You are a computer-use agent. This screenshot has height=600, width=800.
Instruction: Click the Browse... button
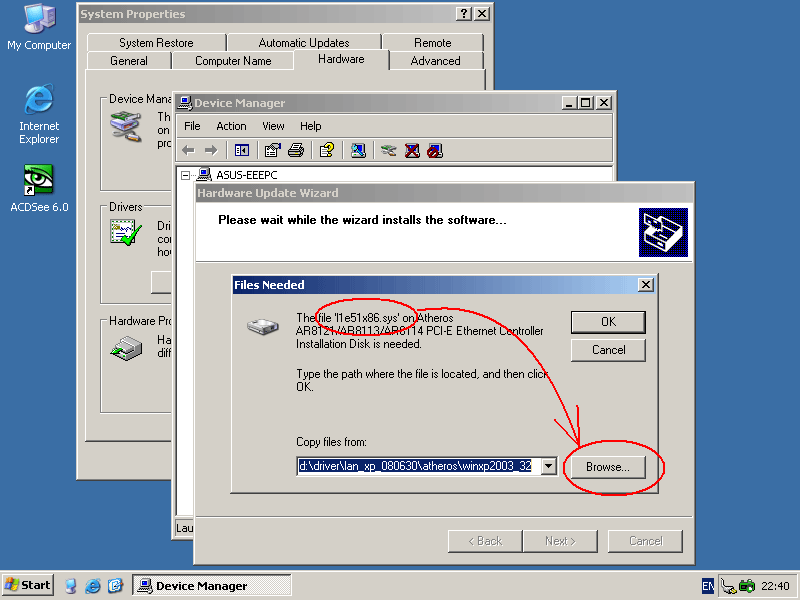(608, 467)
